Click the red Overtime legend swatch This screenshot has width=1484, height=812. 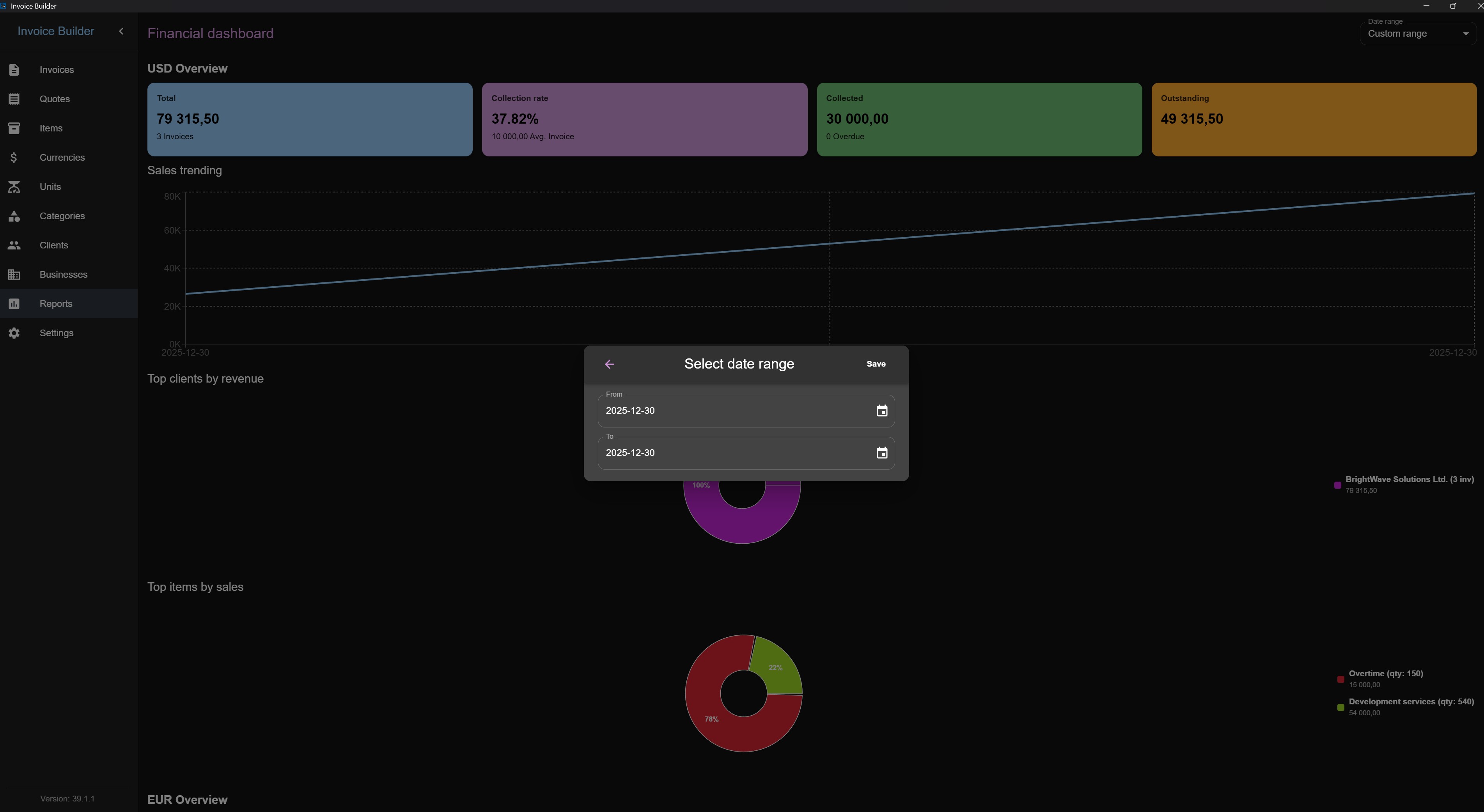tap(1340, 679)
